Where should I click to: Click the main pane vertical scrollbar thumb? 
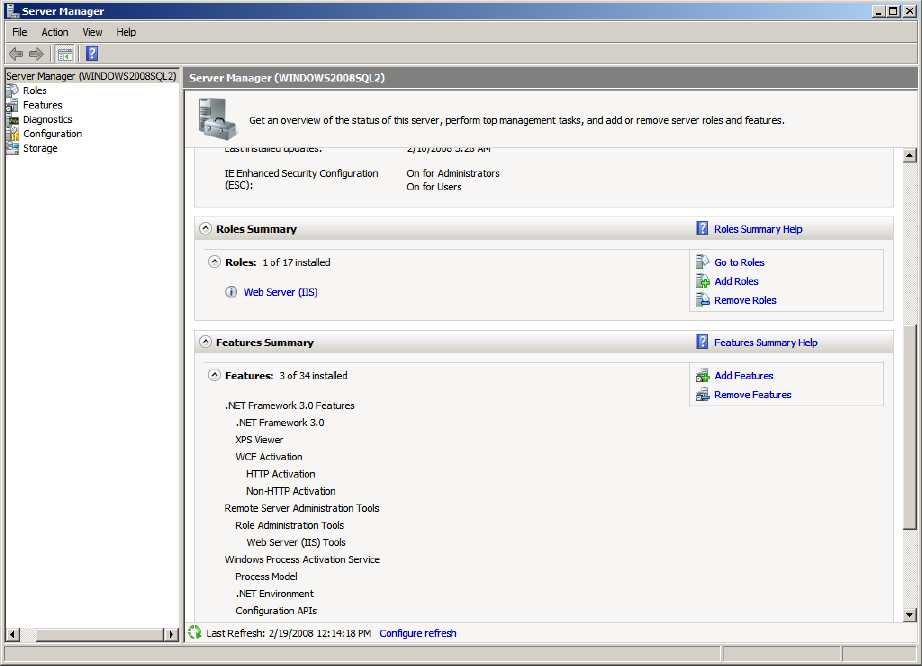pyautogui.click(x=910, y=426)
